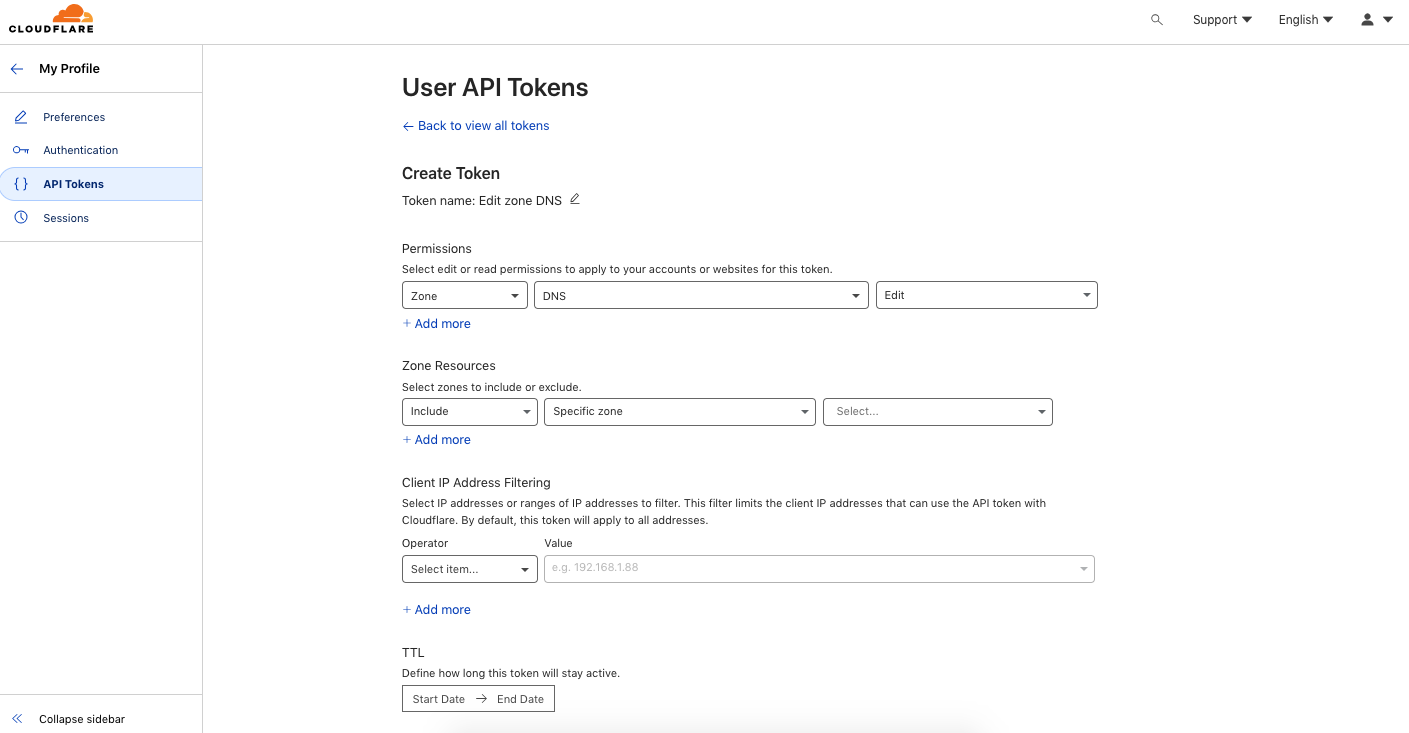Click the back arrow beside My Profile
The height and width of the screenshot is (733, 1409).
click(x=16, y=69)
